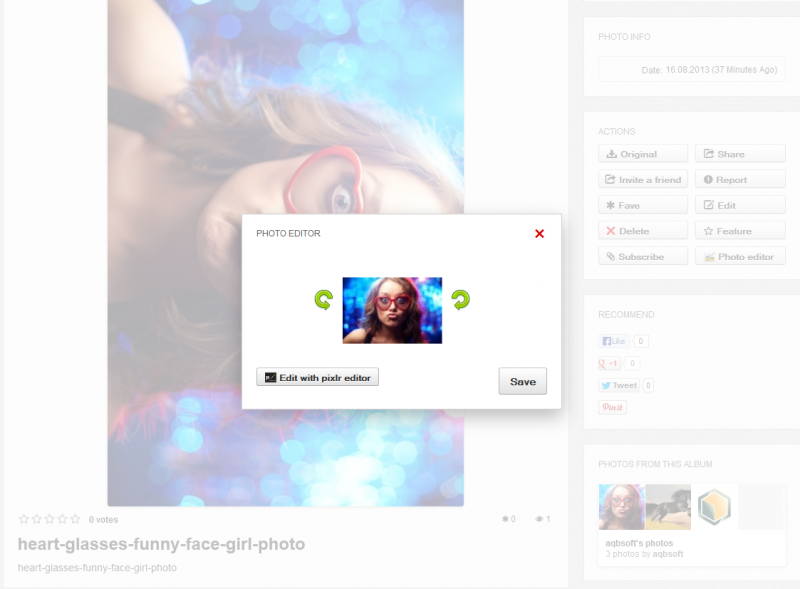
Task: Click the Pin it button
Action: (612, 407)
